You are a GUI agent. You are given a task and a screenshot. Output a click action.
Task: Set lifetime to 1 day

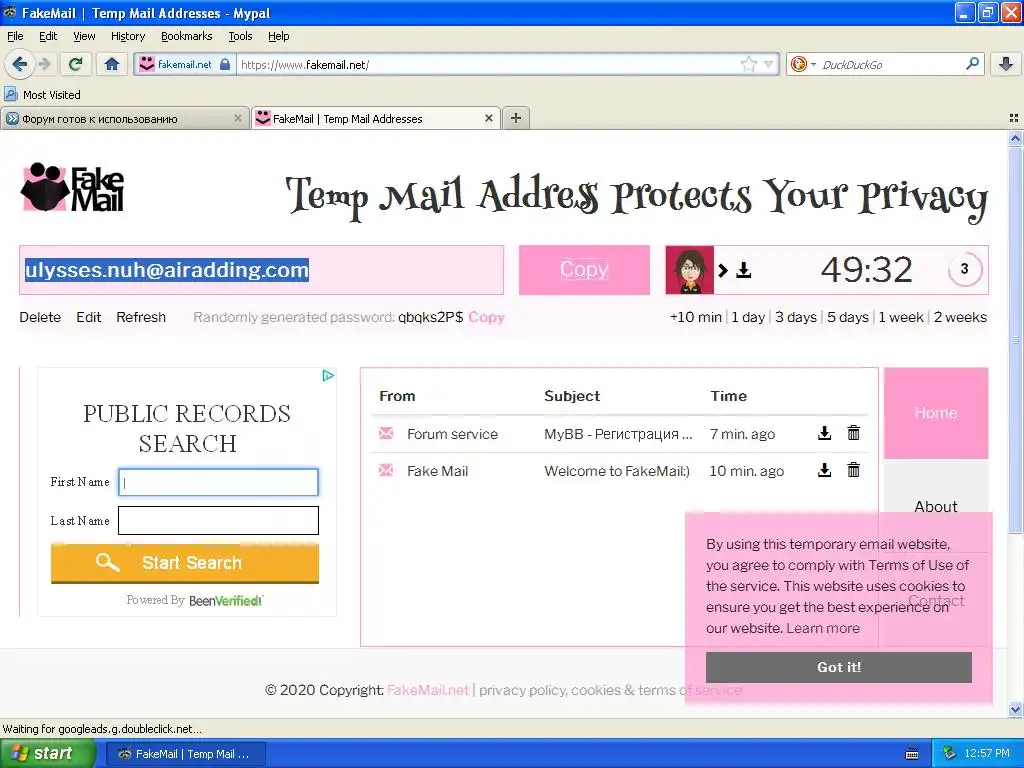tap(748, 317)
